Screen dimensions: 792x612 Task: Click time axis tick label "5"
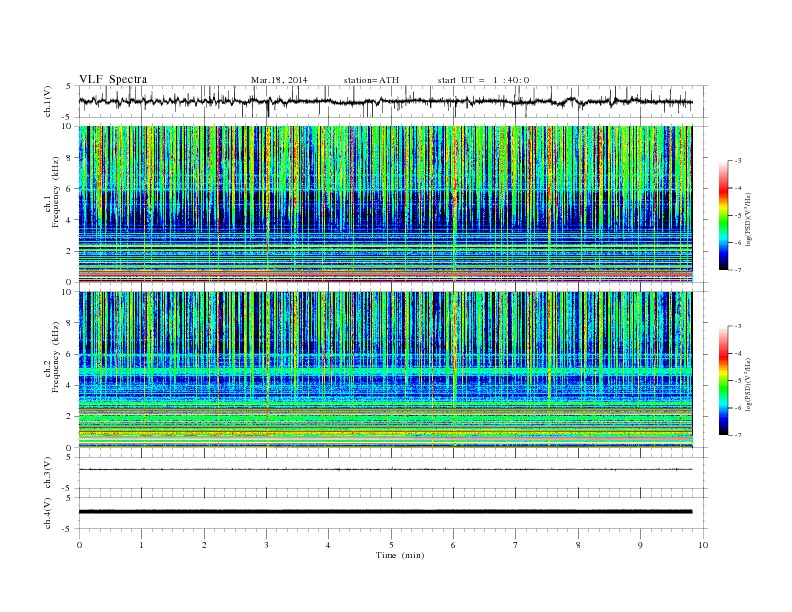click(391, 545)
